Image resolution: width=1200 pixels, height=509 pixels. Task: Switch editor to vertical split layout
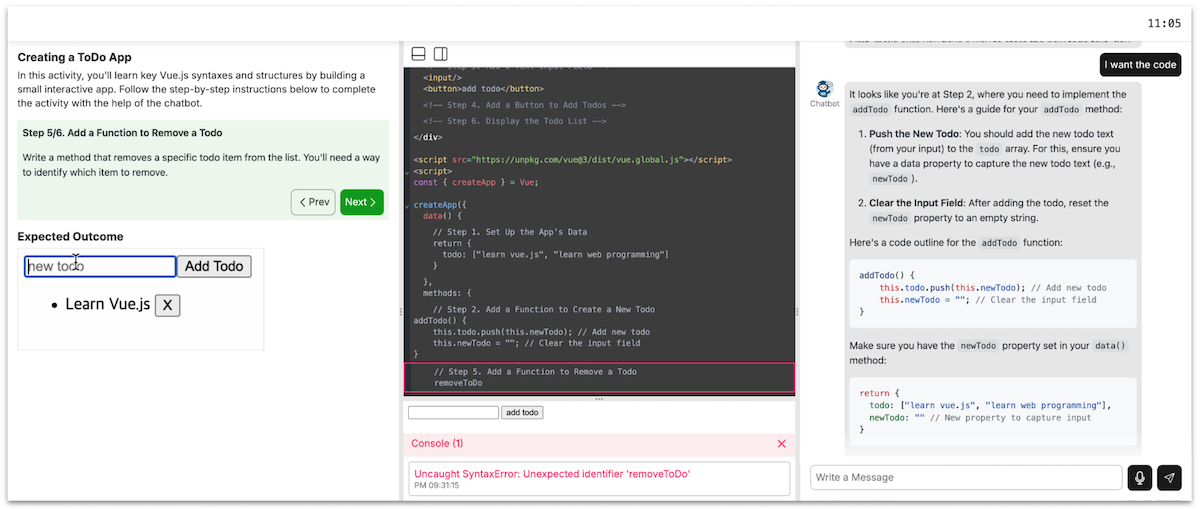tap(440, 54)
